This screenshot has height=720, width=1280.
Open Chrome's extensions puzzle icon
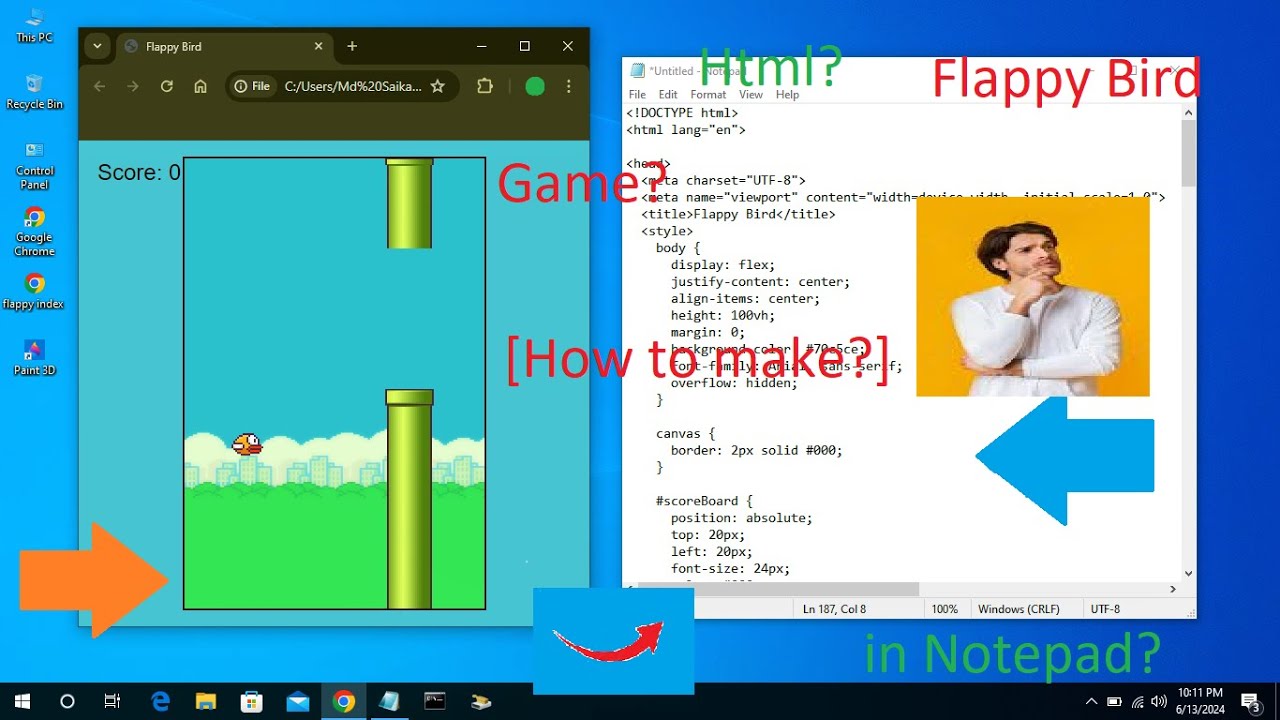click(485, 86)
